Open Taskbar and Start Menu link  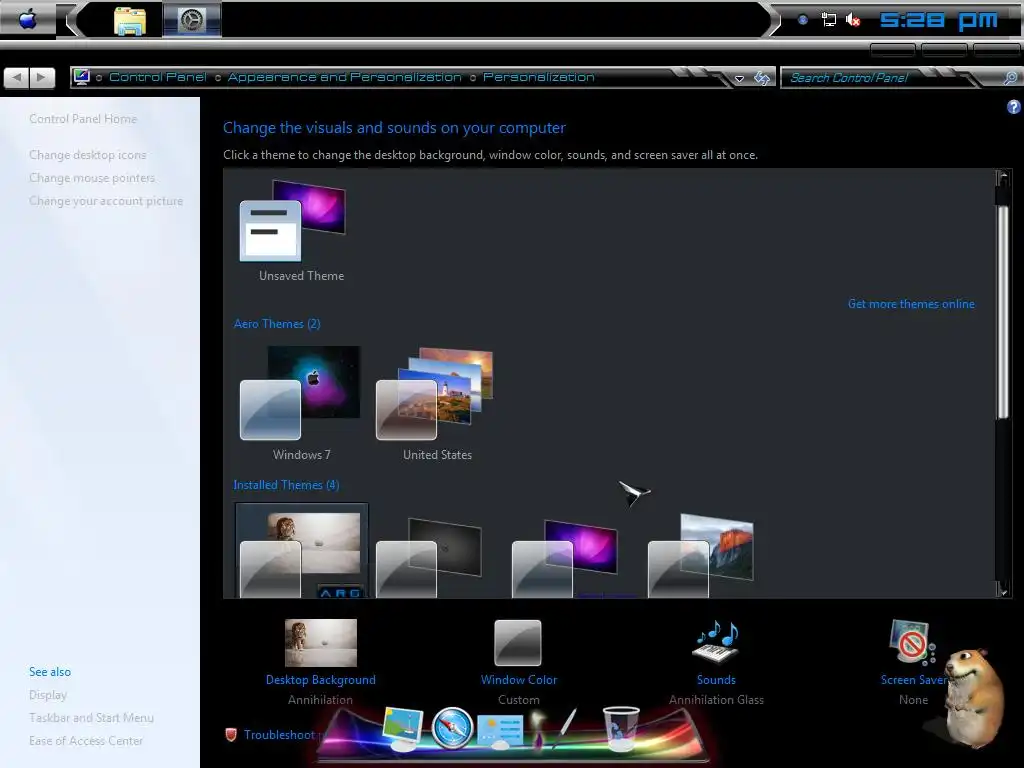coord(91,718)
